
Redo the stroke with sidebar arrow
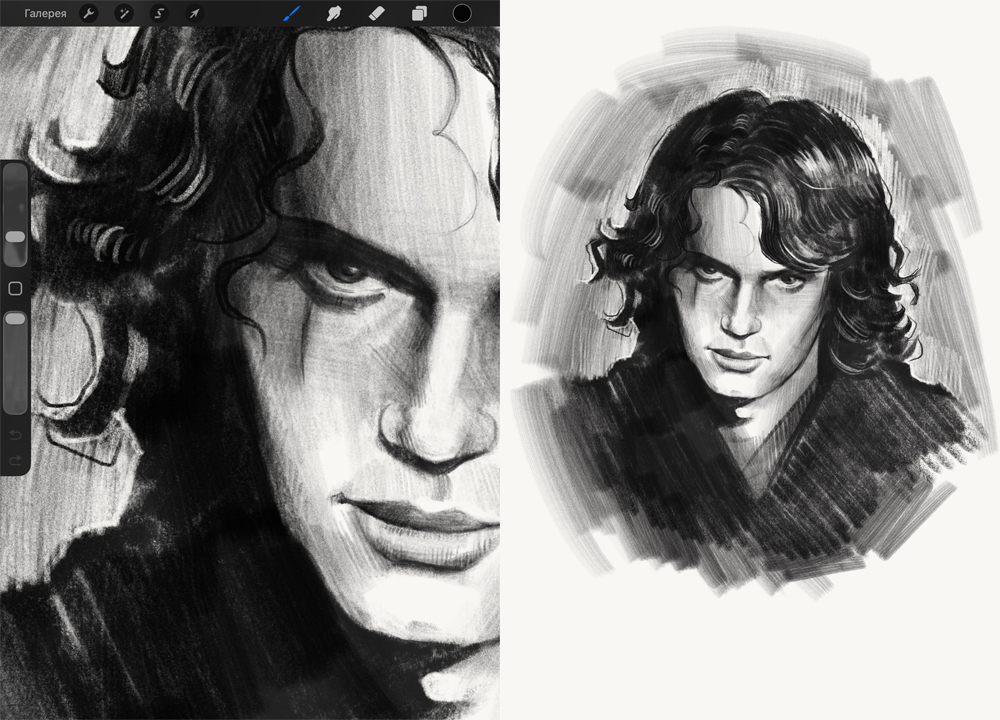pos(15,460)
